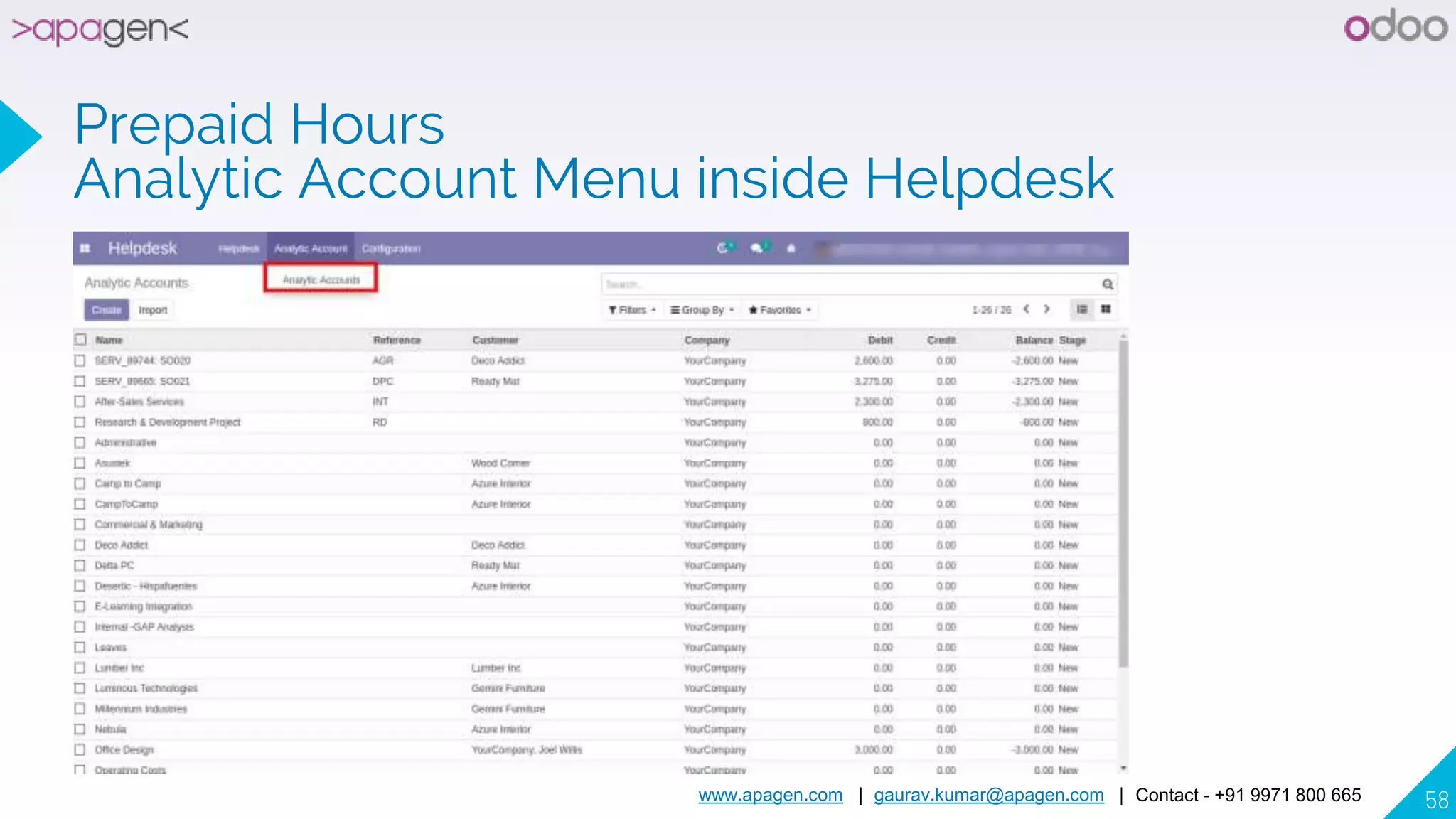The height and width of the screenshot is (819, 1456).
Task: Open the Configuration menu
Action: point(391,249)
